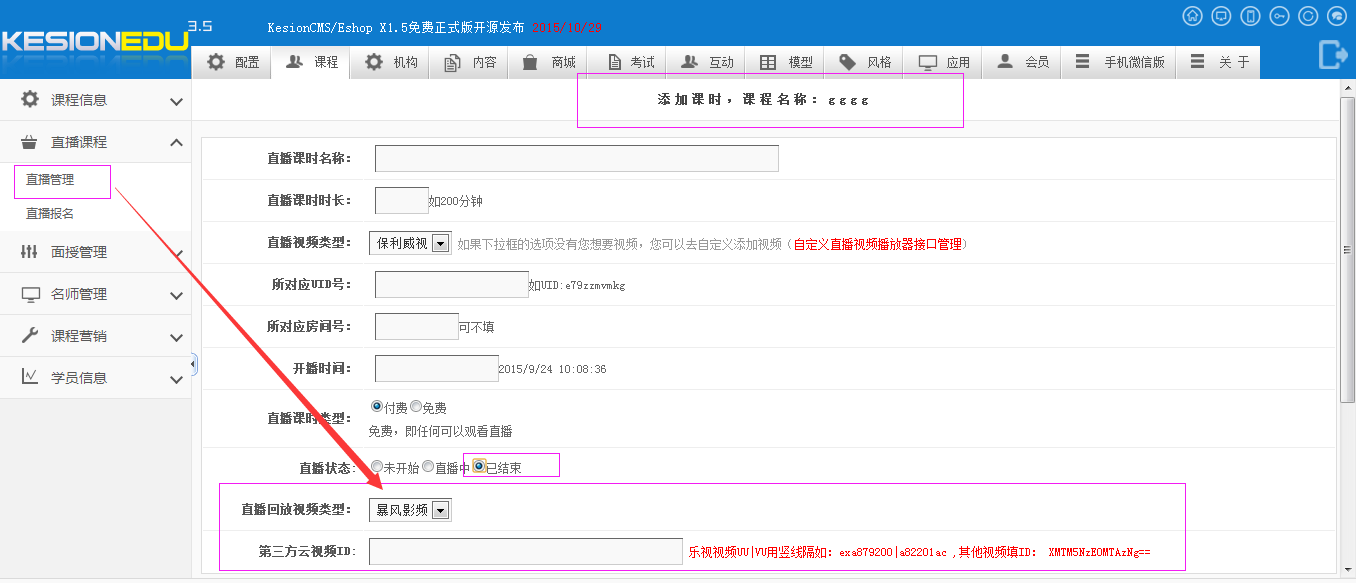Screen dimensions: 1356x583
Task: Click the vertical scrollbar thumb on right
Action: pyautogui.click(x=1346, y=250)
